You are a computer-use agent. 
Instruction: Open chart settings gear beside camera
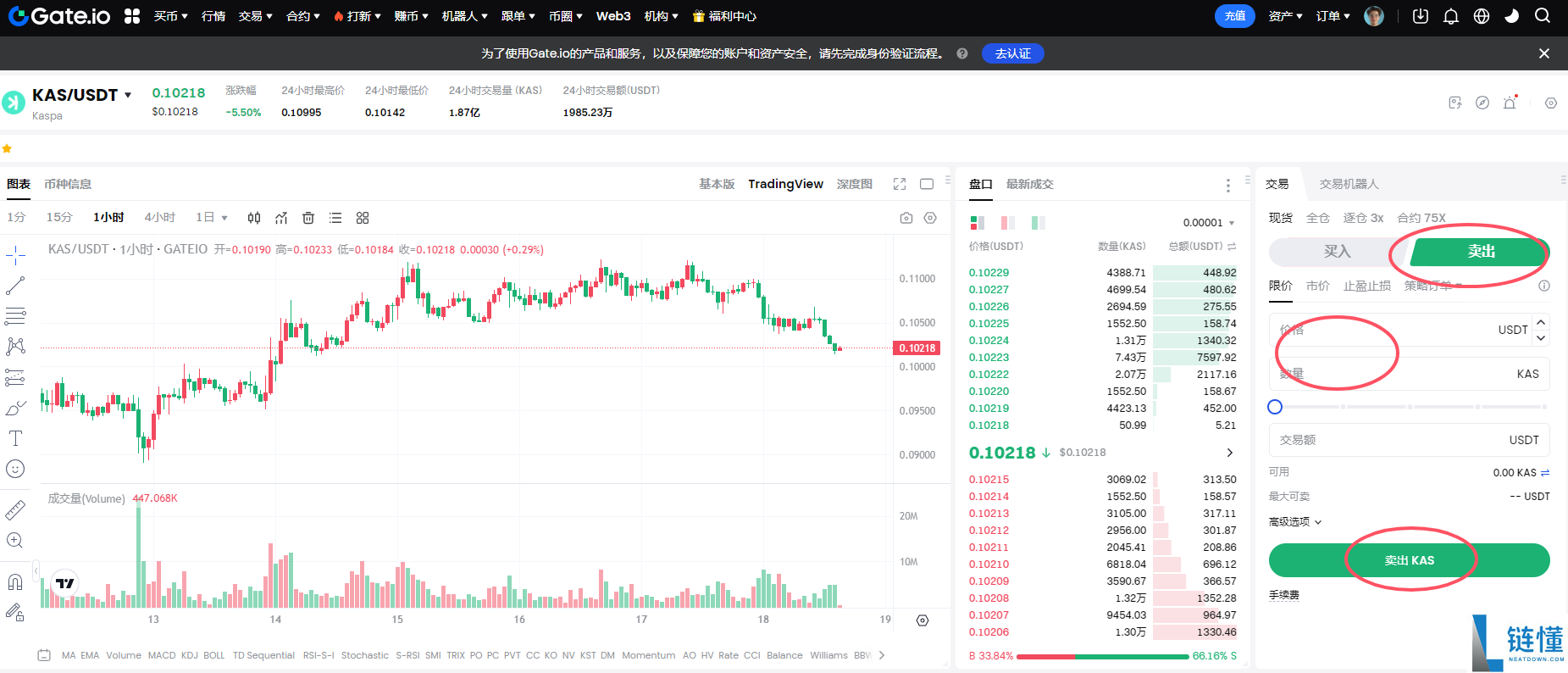coord(930,218)
